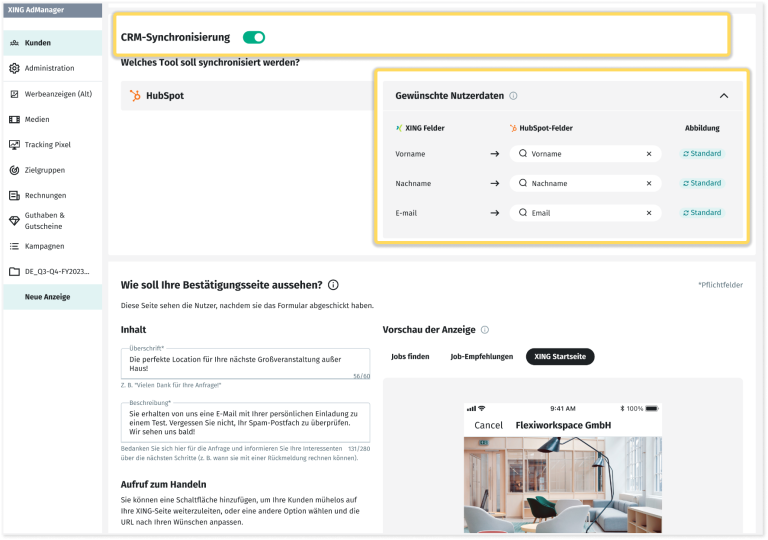Click the Abbildung column header
Image resolution: width=768 pixels, height=540 pixels.
[x=702, y=128]
